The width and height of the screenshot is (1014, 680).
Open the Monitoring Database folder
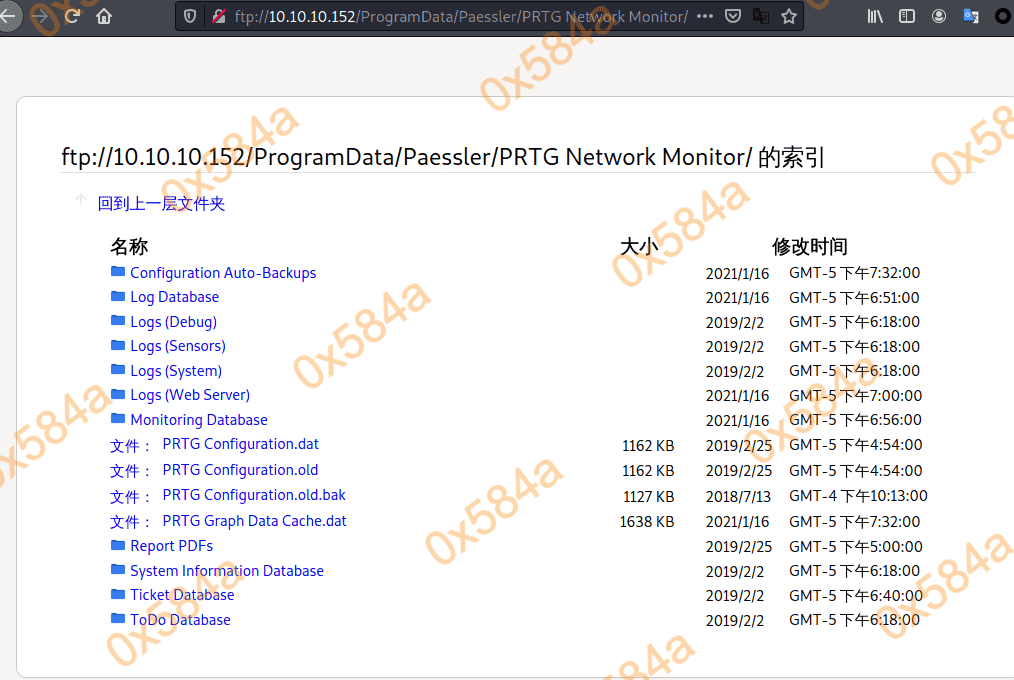click(x=198, y=420)
